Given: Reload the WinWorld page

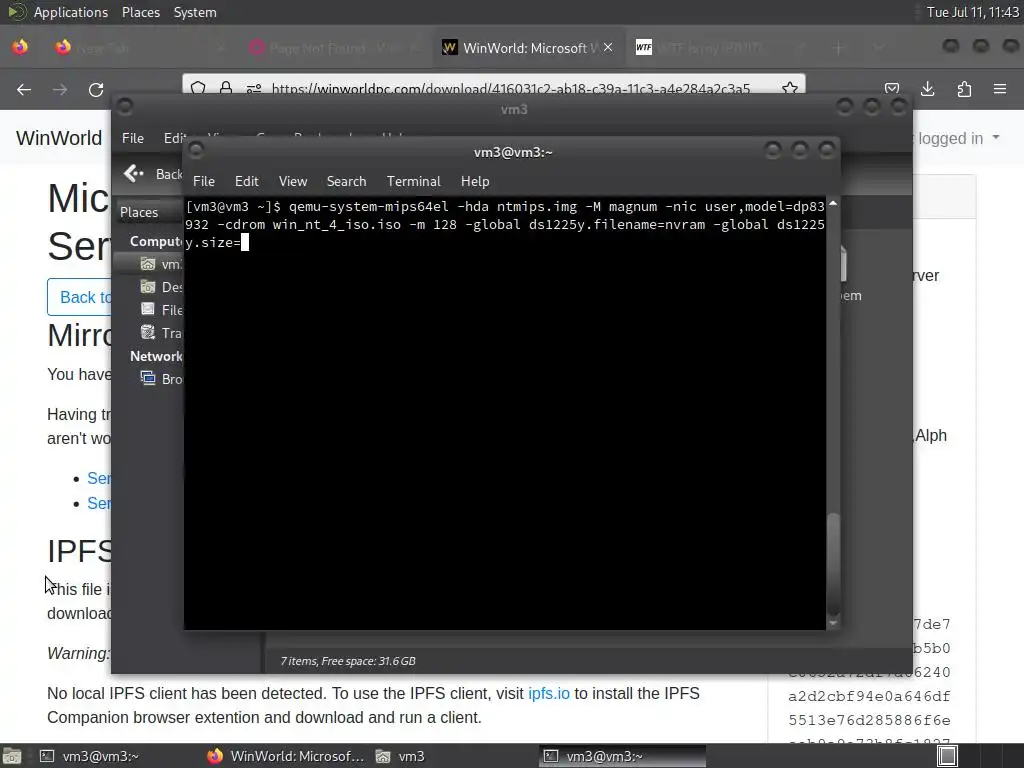Looking at the screenshot, I should click(x=96, y=89).
